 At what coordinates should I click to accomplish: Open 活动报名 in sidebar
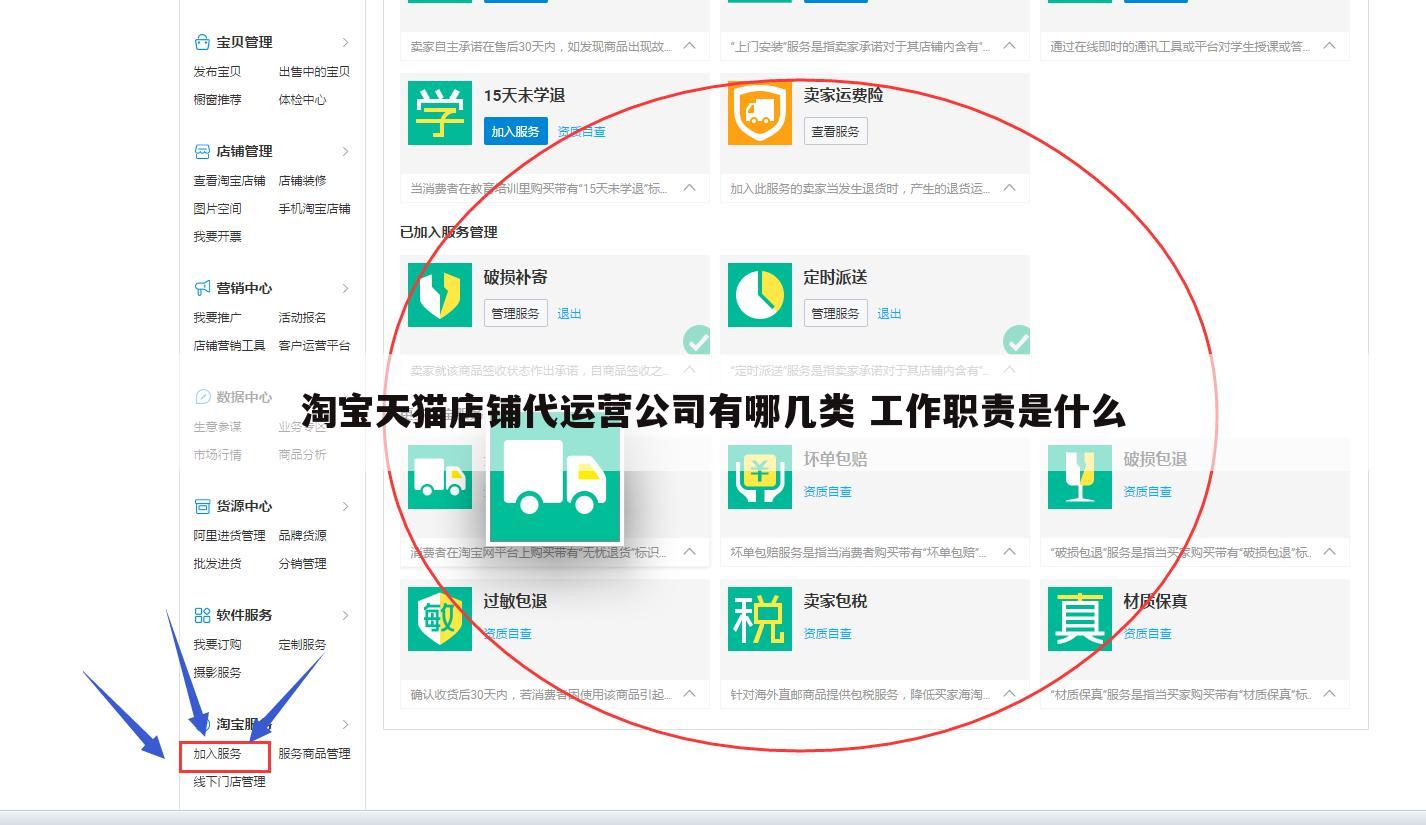pyautogui.click(x=302, y=317)
